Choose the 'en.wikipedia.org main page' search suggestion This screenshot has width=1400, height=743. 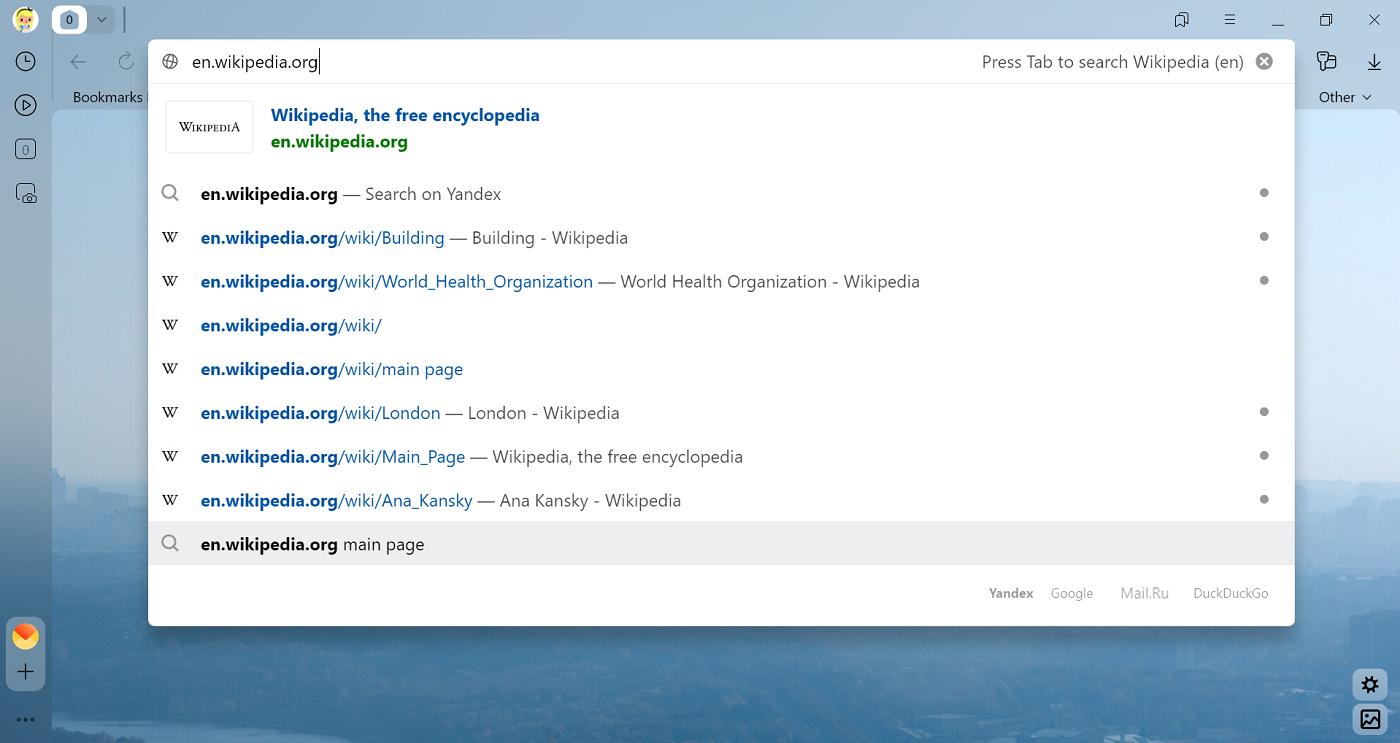313,545
